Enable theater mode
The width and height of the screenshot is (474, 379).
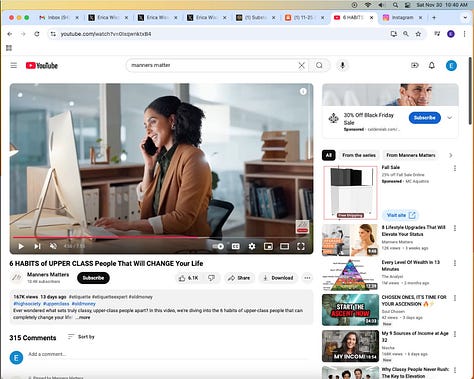(284, 246)
